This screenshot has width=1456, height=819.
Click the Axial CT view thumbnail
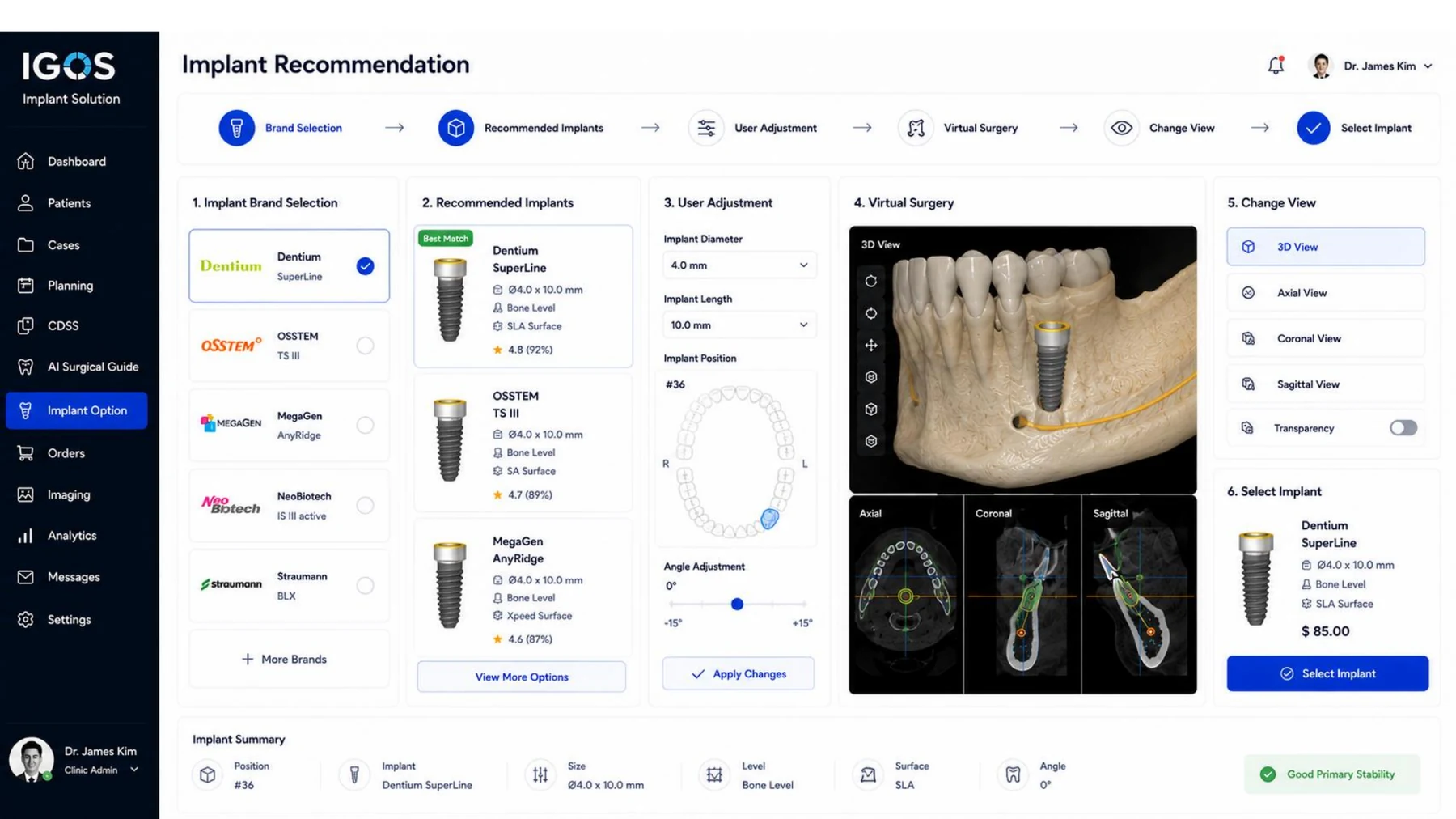[x=906, y=595]
